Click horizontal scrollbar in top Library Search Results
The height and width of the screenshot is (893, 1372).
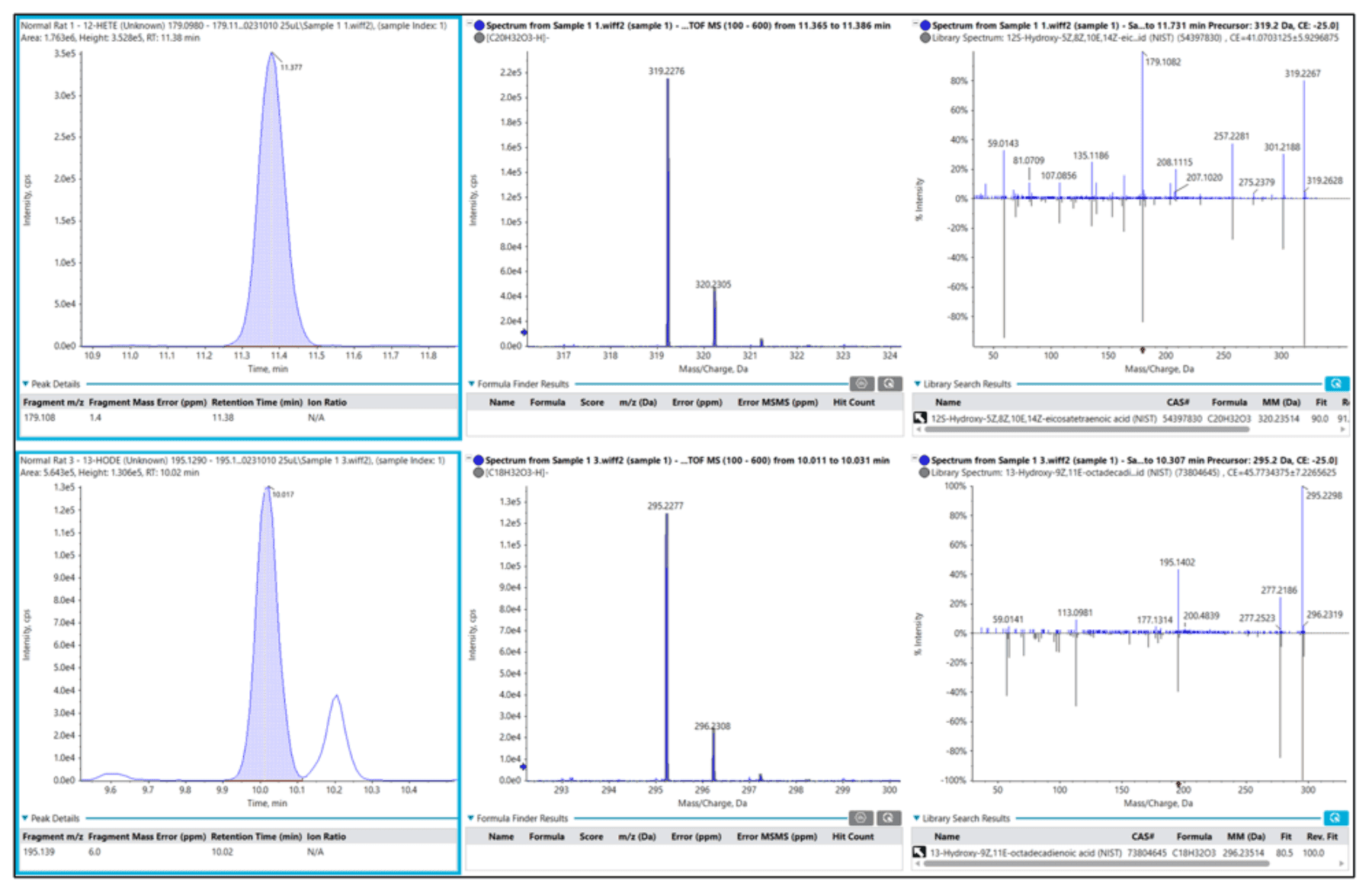point(1090,429)
